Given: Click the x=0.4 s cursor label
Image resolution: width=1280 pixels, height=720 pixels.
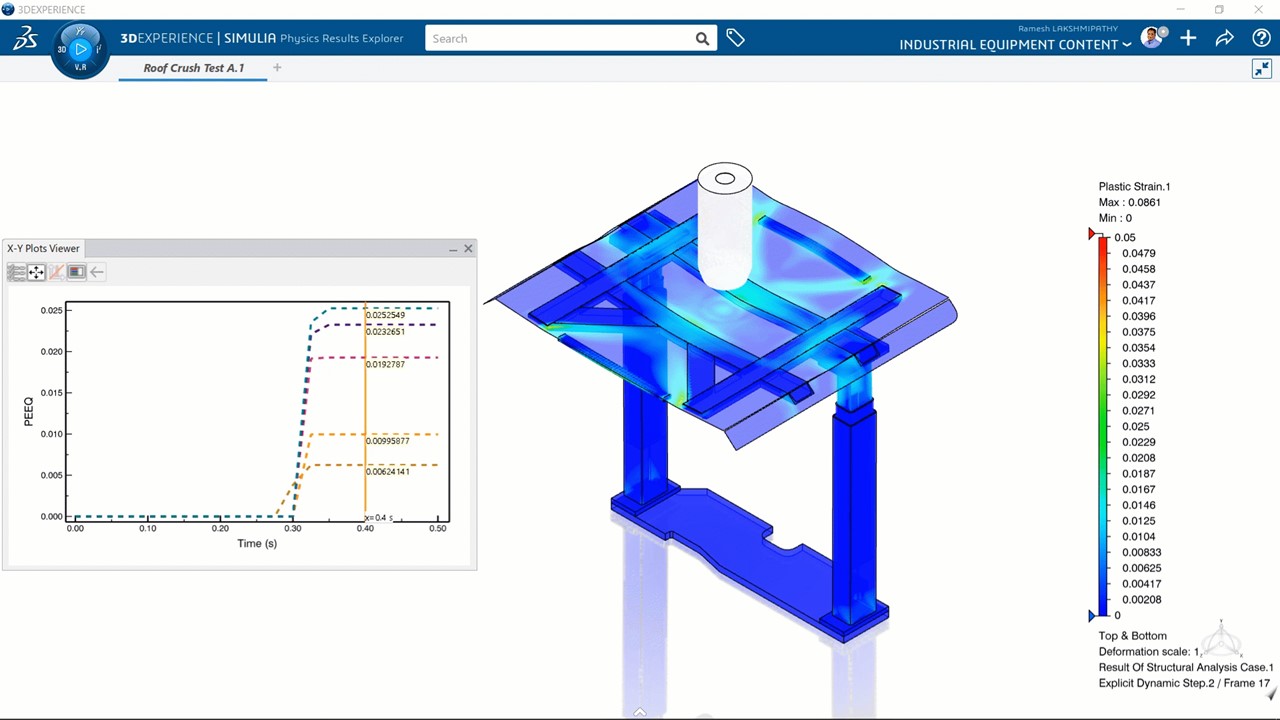Looking at the screenshot, I should pos(378,518).
